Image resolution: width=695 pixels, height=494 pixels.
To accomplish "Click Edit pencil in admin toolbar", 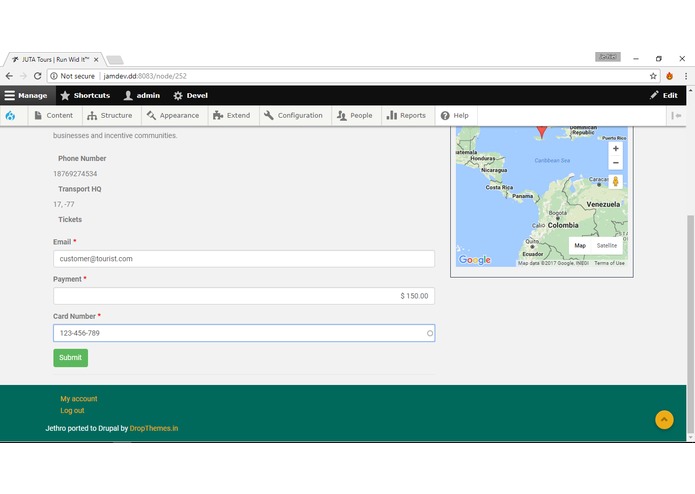I will (x=664, y=95).
